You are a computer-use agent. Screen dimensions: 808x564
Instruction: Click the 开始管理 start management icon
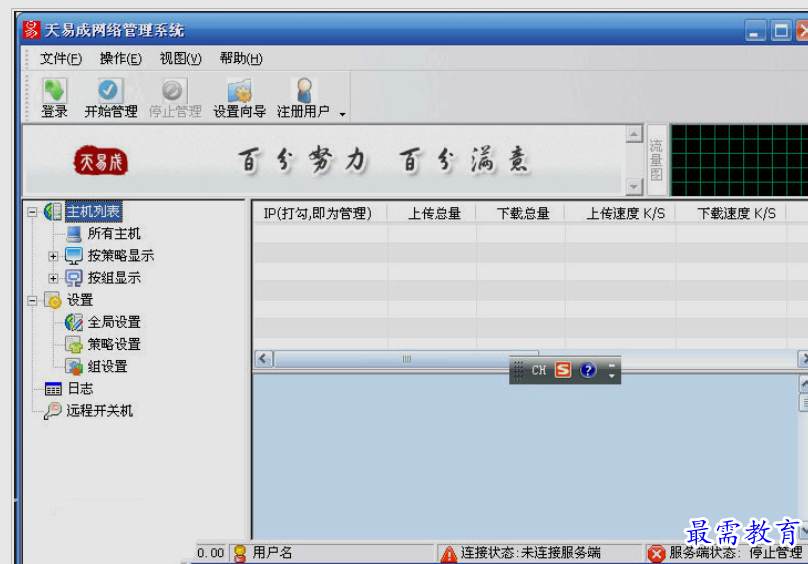point(110,91)
